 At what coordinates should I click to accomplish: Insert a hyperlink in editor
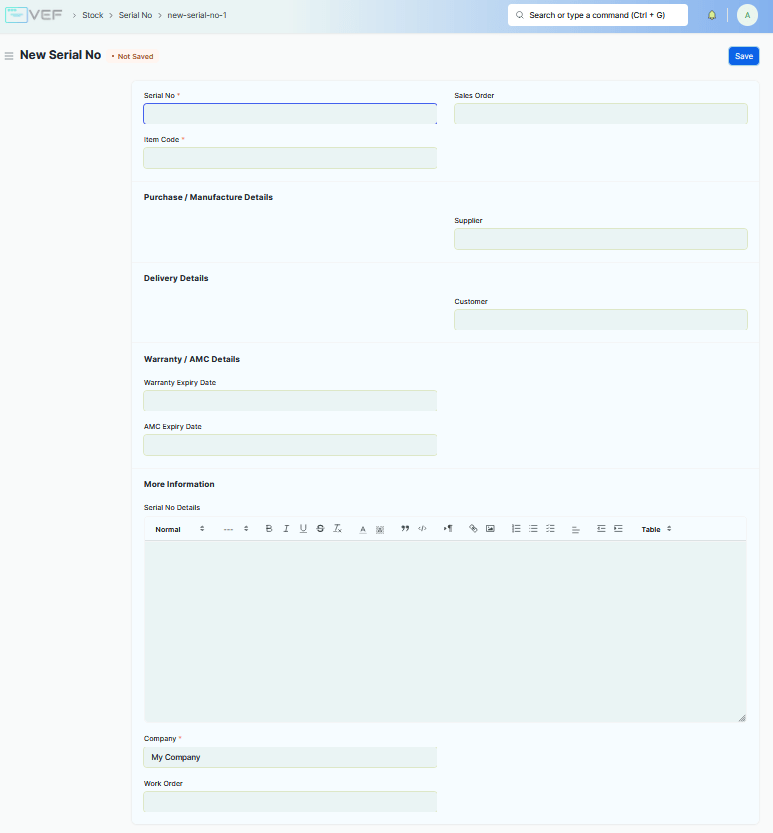[x=473, y=529]
